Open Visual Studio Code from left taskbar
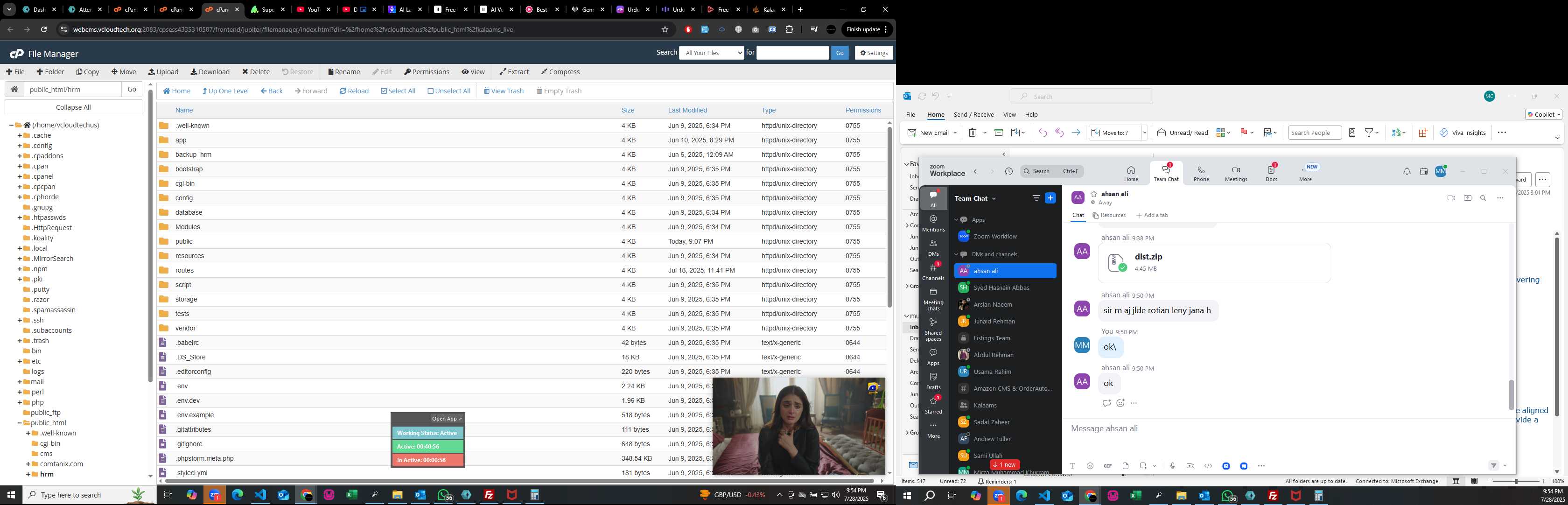This screenshot has height=505, width=1568. pos(260,495)
